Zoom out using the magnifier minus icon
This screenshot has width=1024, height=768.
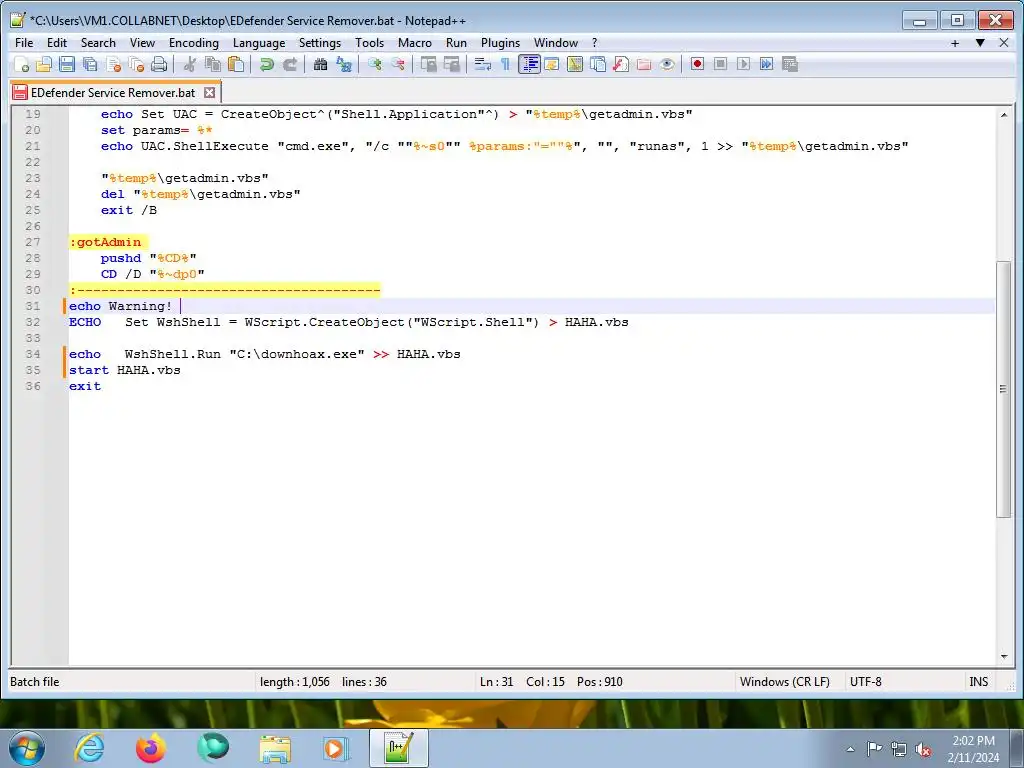pyautogui.click(x=397, y=64)
